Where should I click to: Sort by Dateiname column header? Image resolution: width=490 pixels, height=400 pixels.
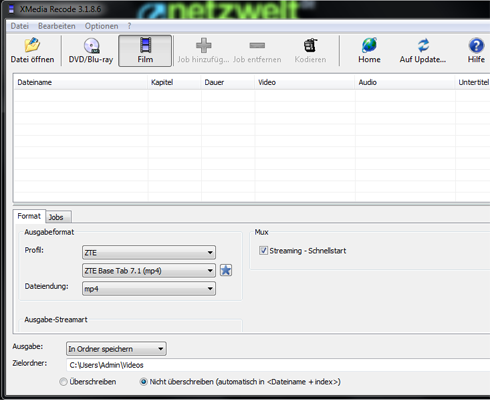[81, 82]
